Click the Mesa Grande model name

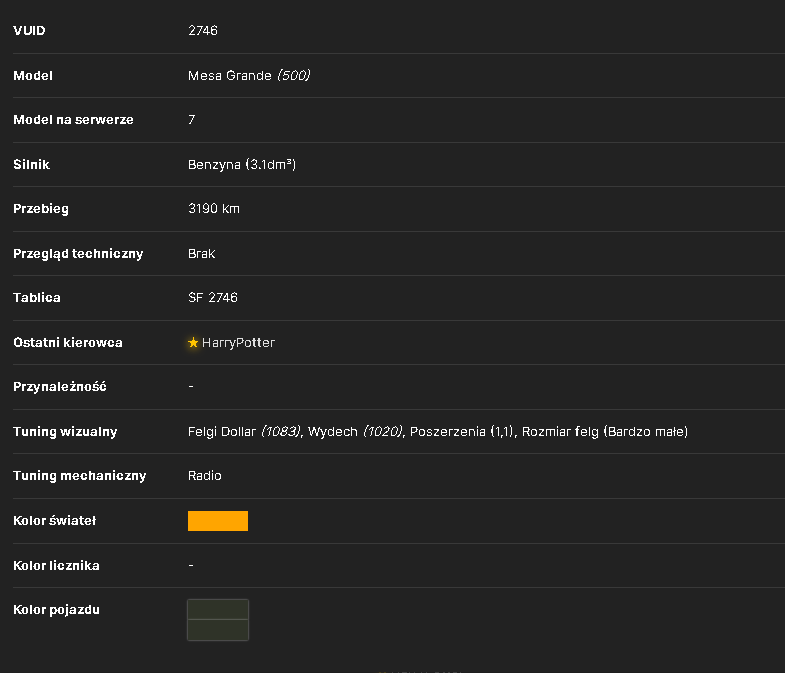(230, 76)
